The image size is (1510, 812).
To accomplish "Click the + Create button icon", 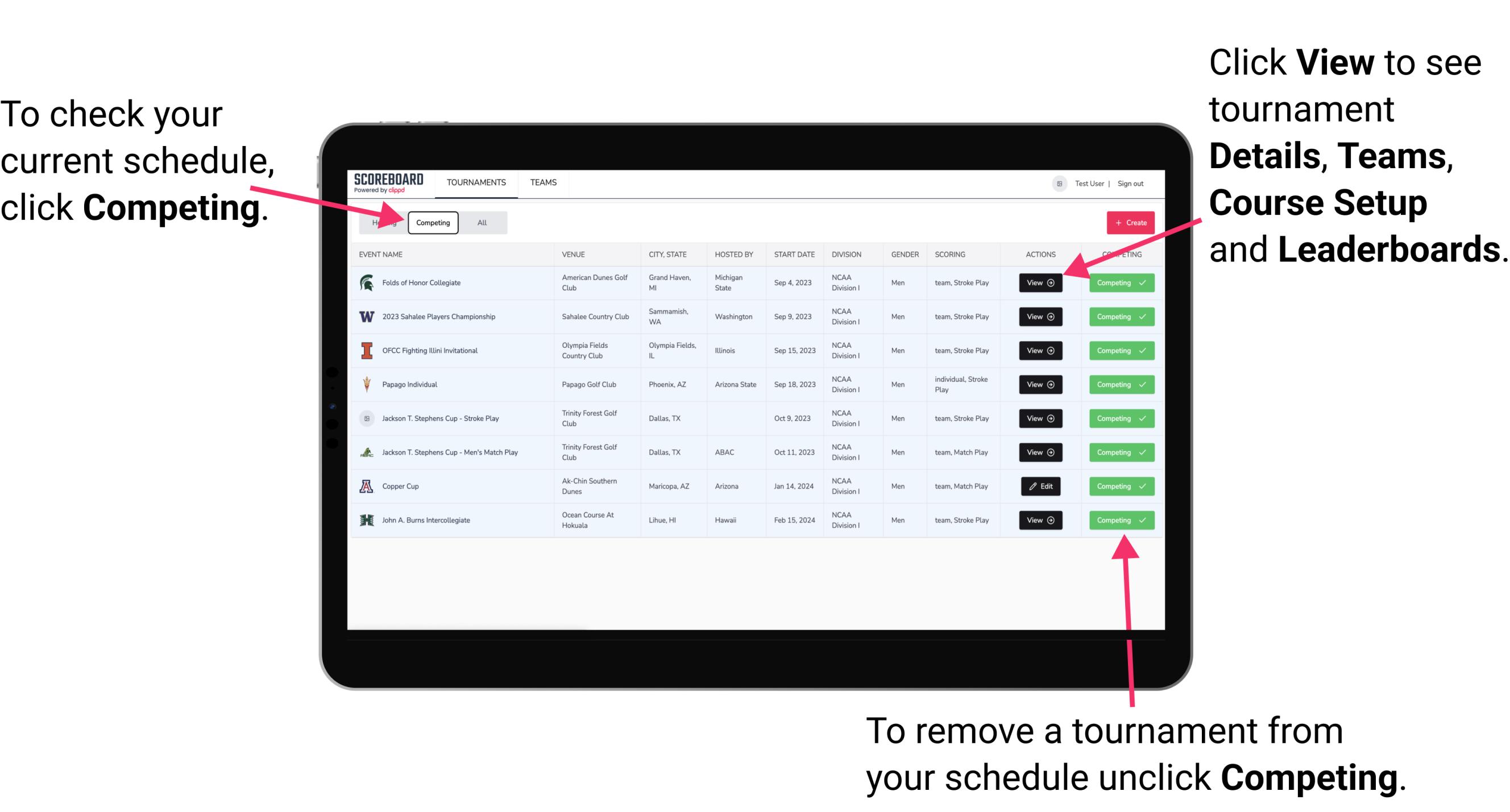I will [x=1127, y=222].
